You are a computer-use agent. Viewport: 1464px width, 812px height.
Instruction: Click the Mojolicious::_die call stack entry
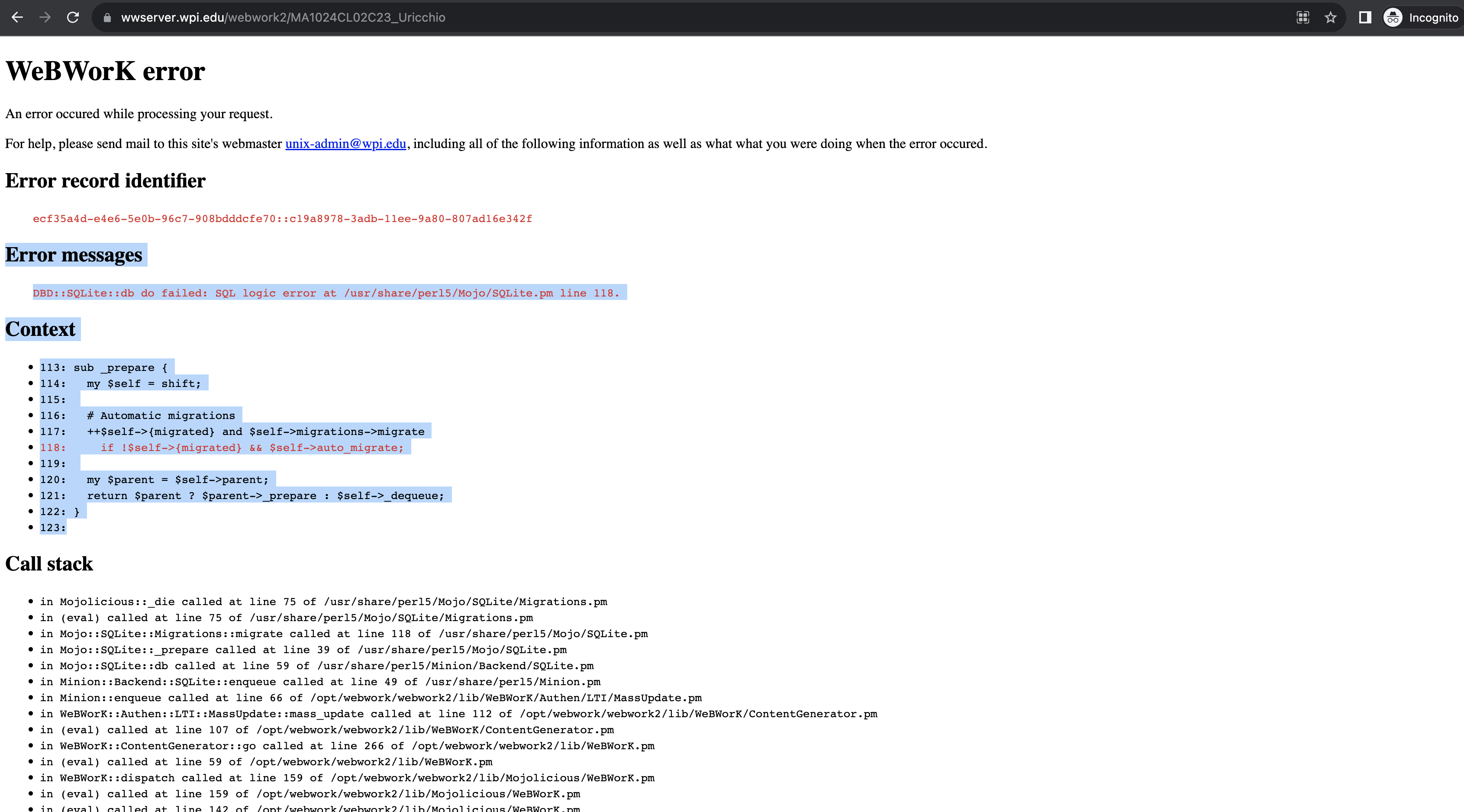[323, 602]
